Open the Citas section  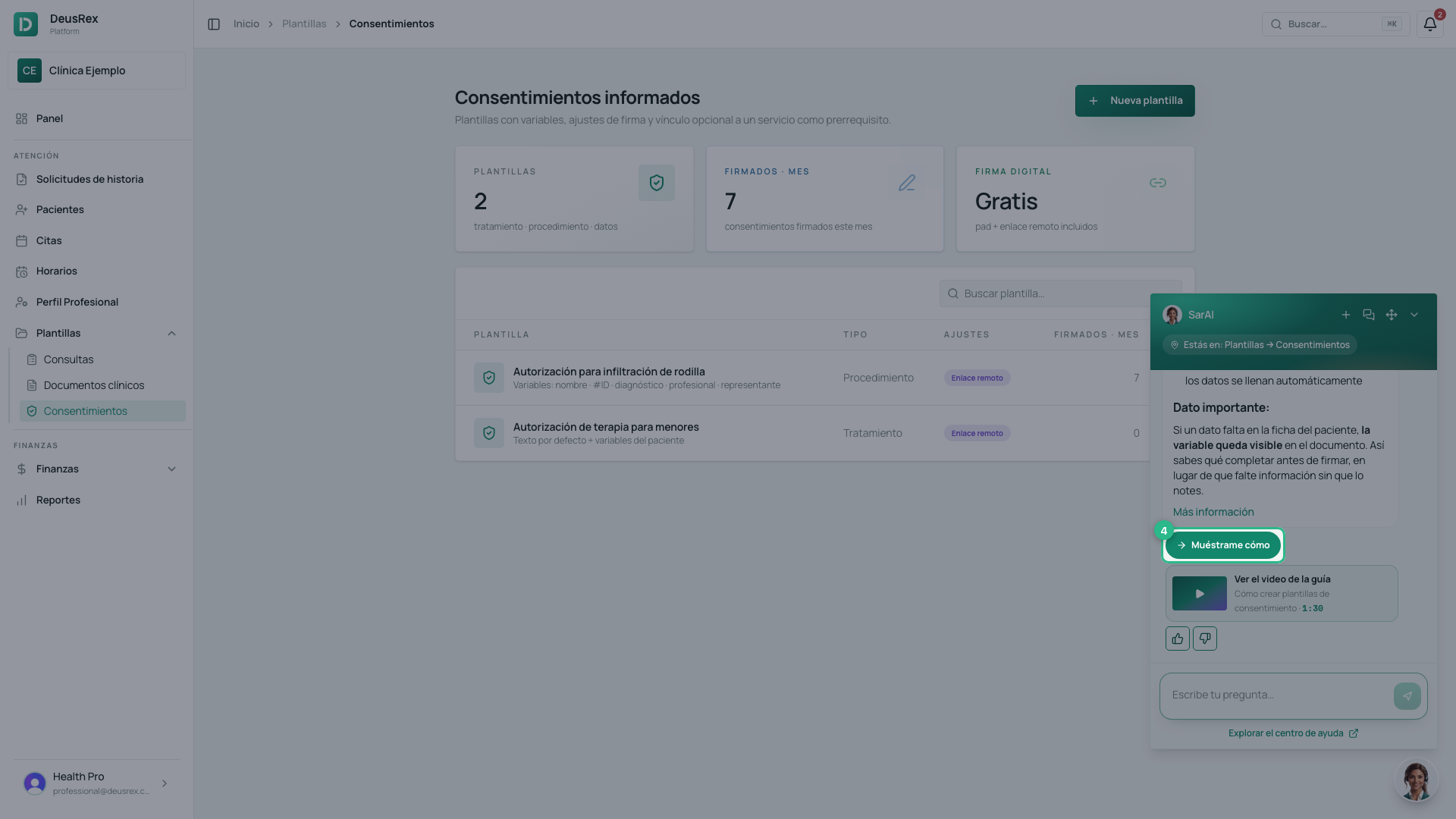pyautogui.click(x=96, y=241)
